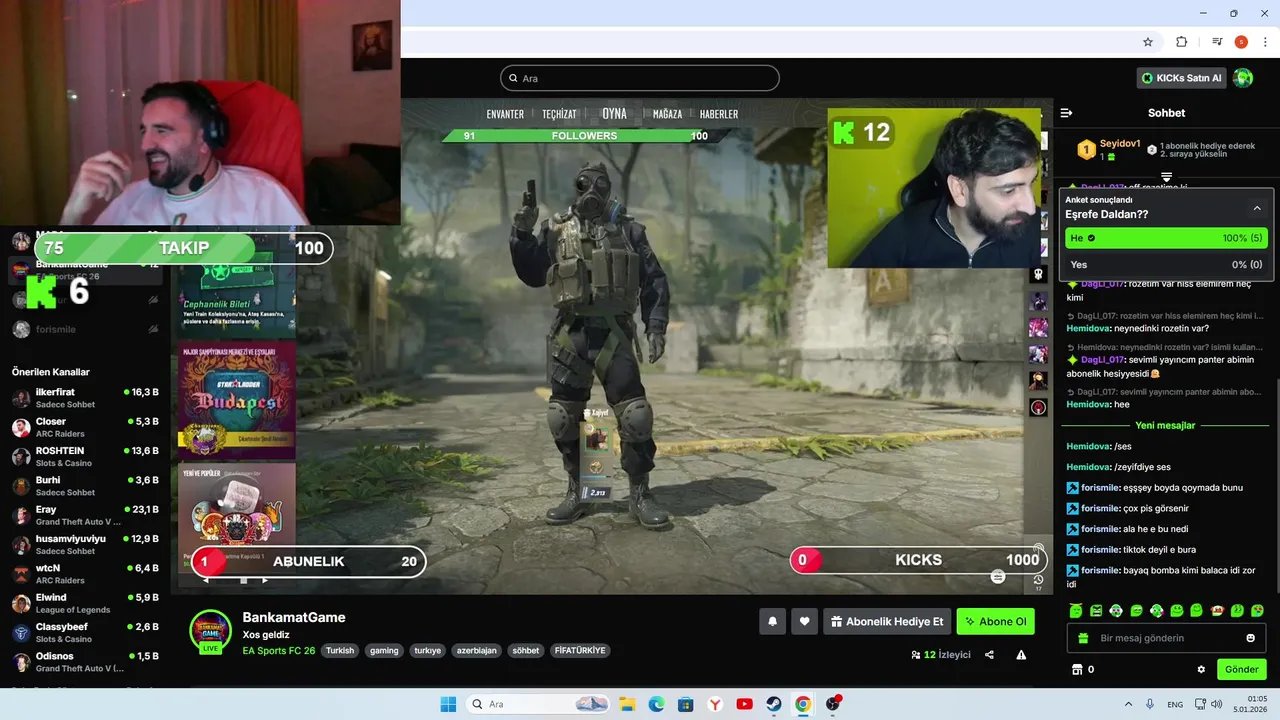Open Steam from the taskbar

774,704
